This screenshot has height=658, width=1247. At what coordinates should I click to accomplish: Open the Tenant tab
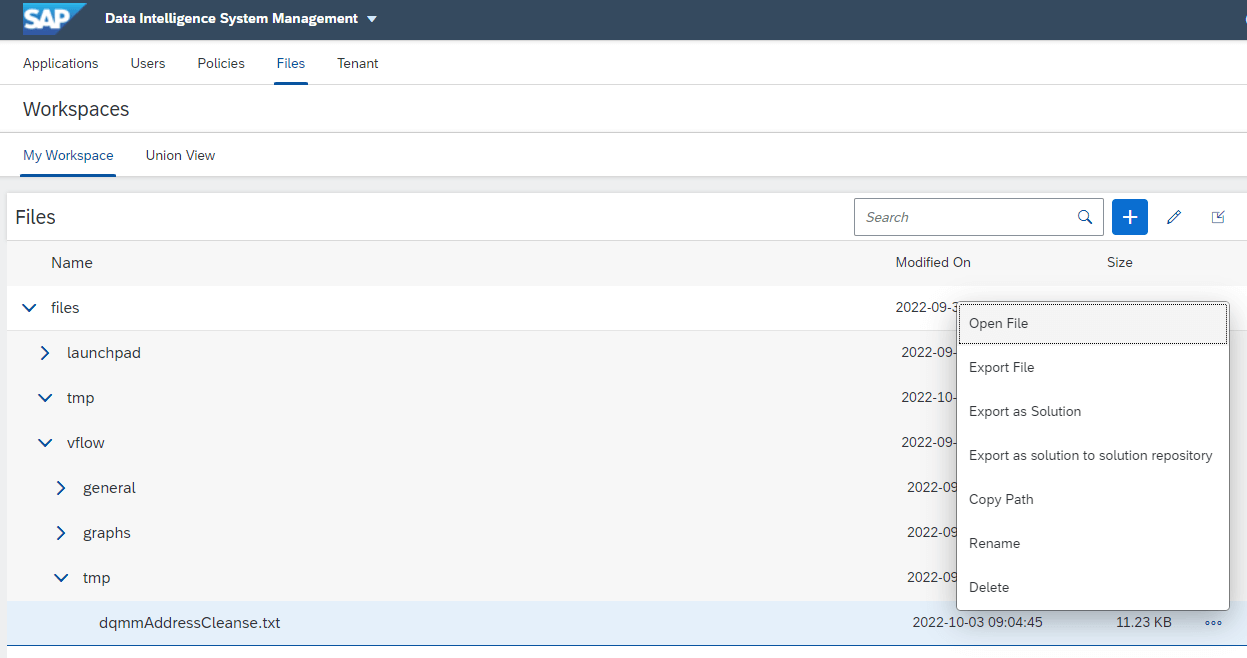(358, 63)
